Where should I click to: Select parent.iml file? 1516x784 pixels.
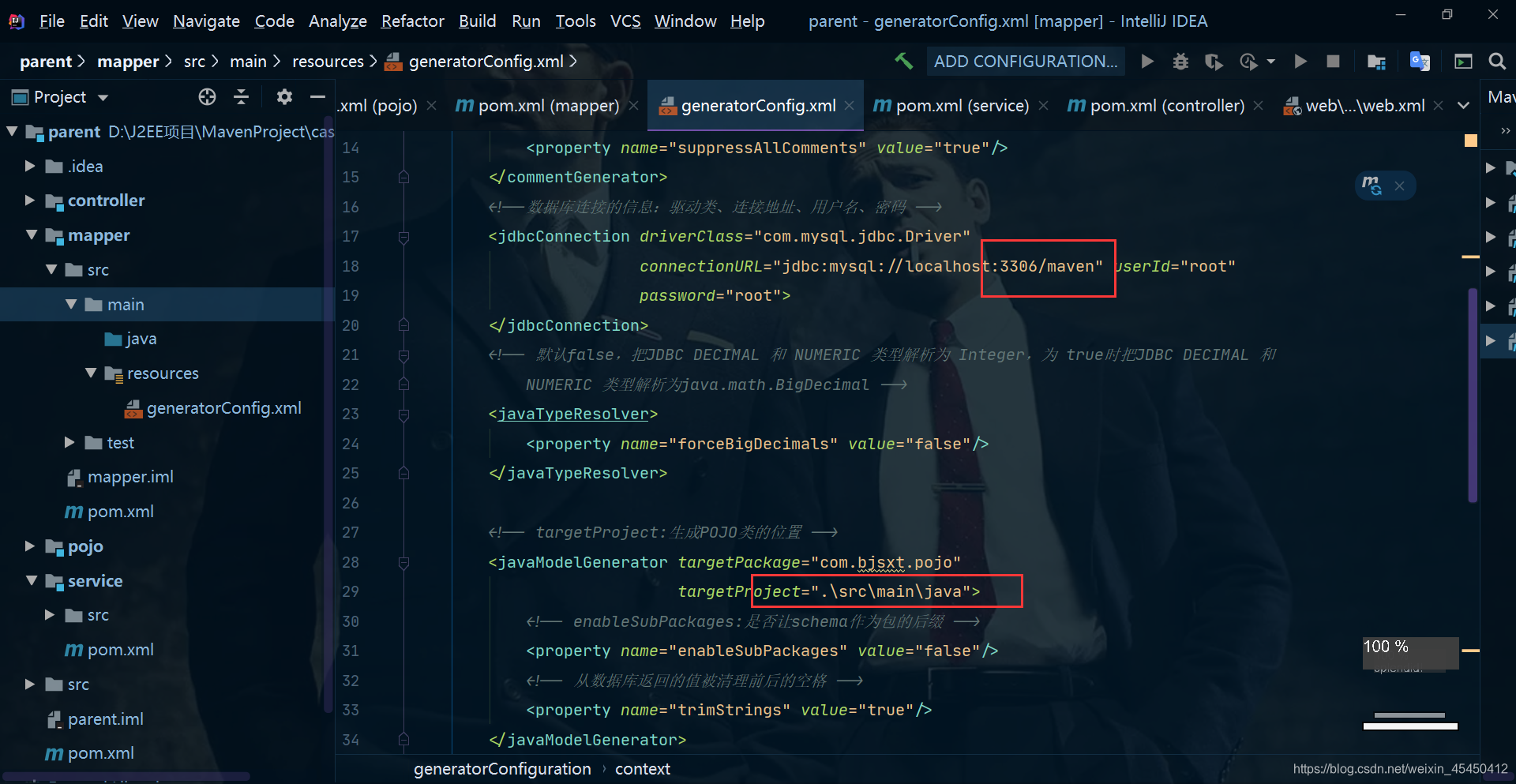point(95,719)
